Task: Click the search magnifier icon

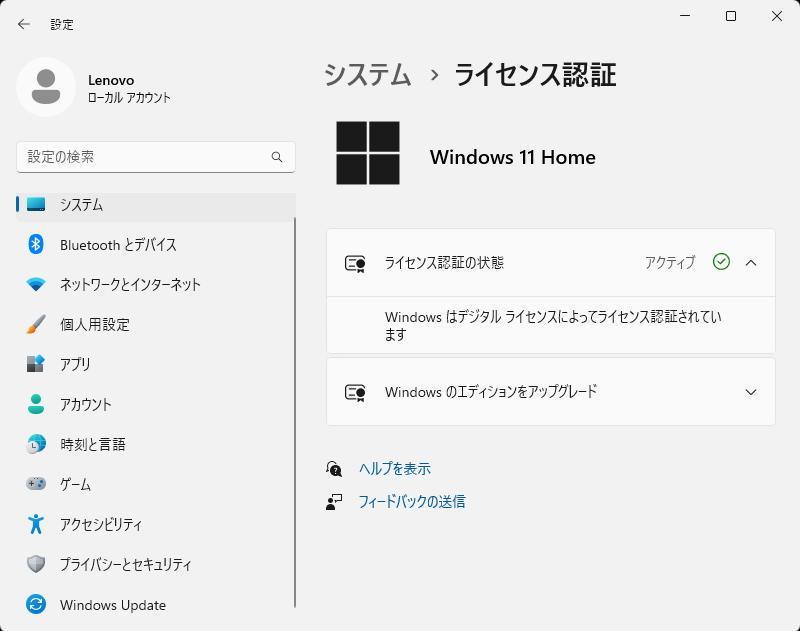Action: (x=277, y=157)
